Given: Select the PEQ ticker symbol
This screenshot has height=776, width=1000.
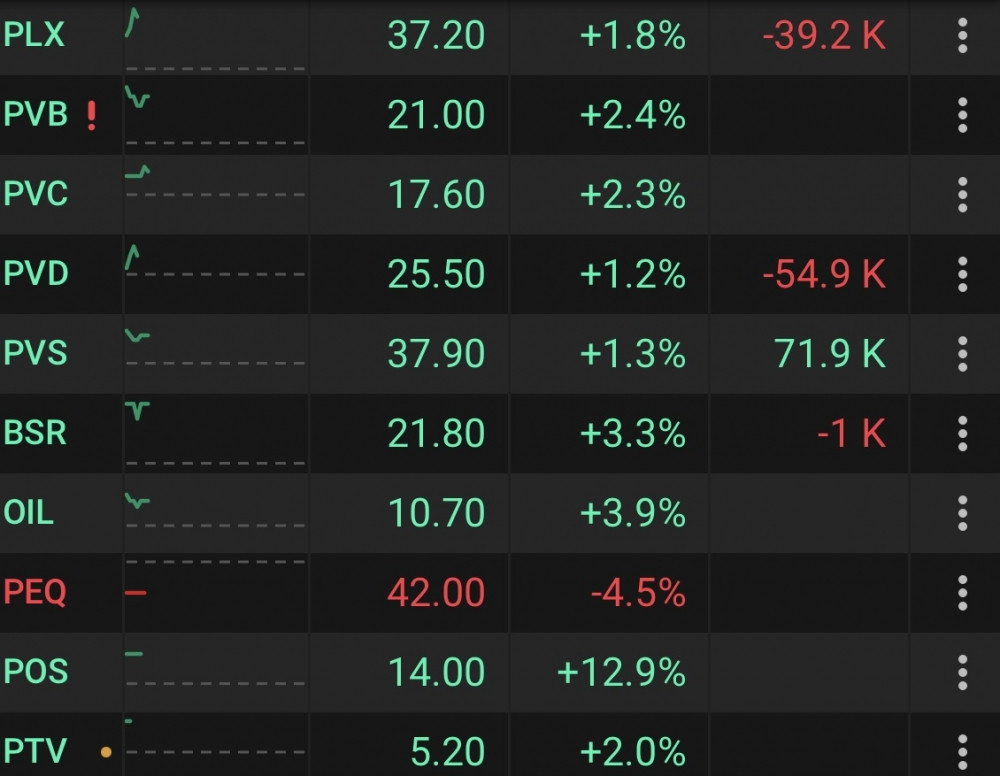Looking at the screenshot, I should coord(35,592).
